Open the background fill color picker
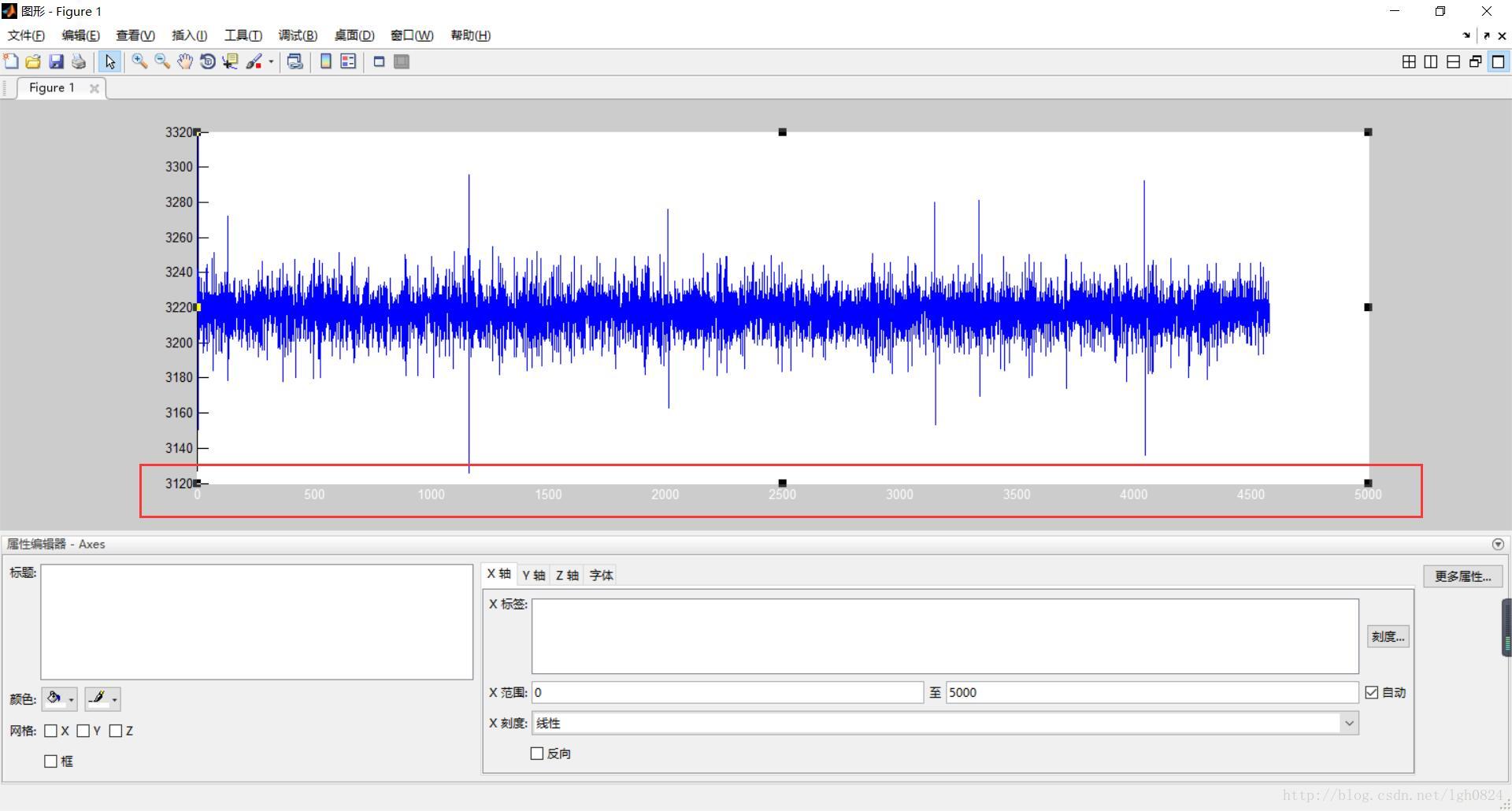 pos(59,698)
